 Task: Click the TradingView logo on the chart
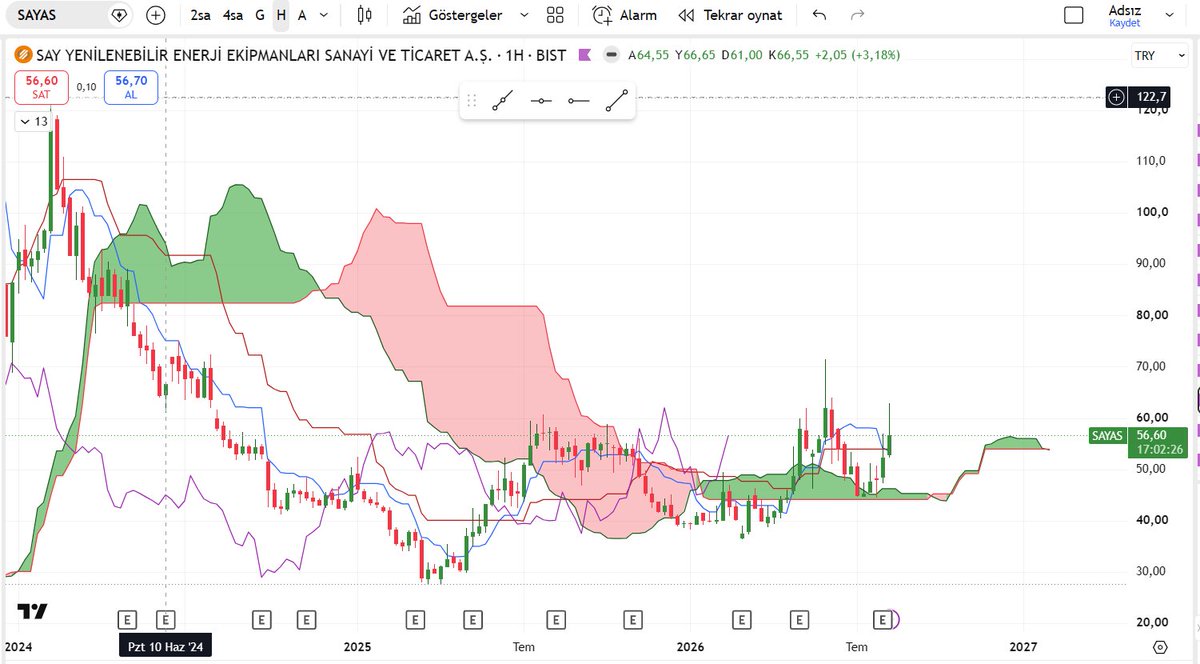[32, 611]
